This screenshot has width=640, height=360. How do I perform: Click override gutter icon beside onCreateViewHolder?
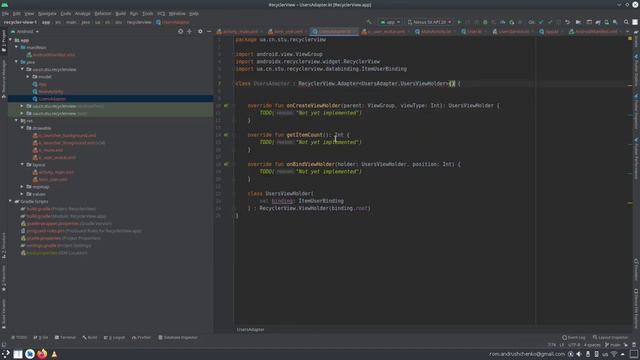pyautogui.click(x=226, y=105)
